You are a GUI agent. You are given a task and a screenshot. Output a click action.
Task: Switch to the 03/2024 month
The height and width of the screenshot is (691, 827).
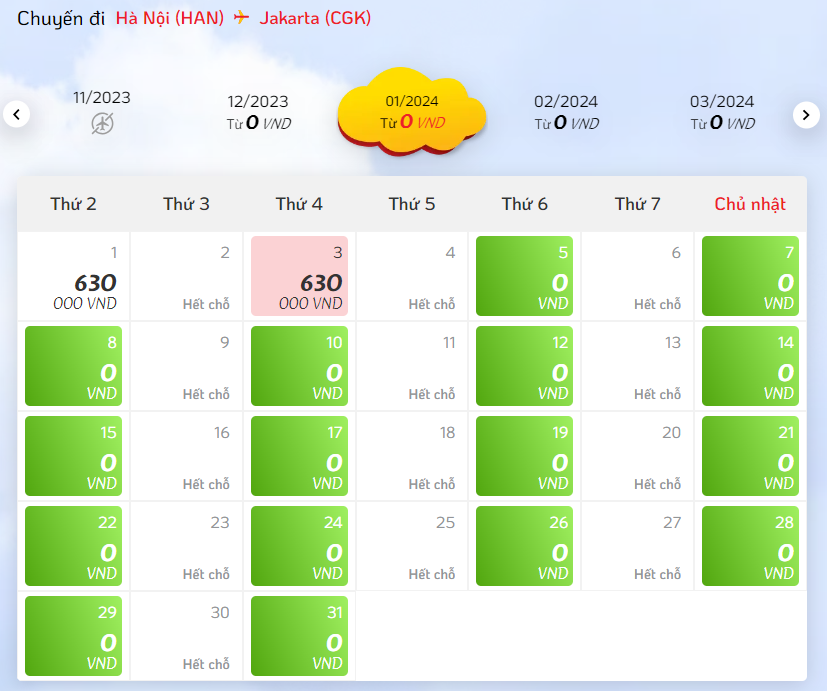(x=722, y=112)
